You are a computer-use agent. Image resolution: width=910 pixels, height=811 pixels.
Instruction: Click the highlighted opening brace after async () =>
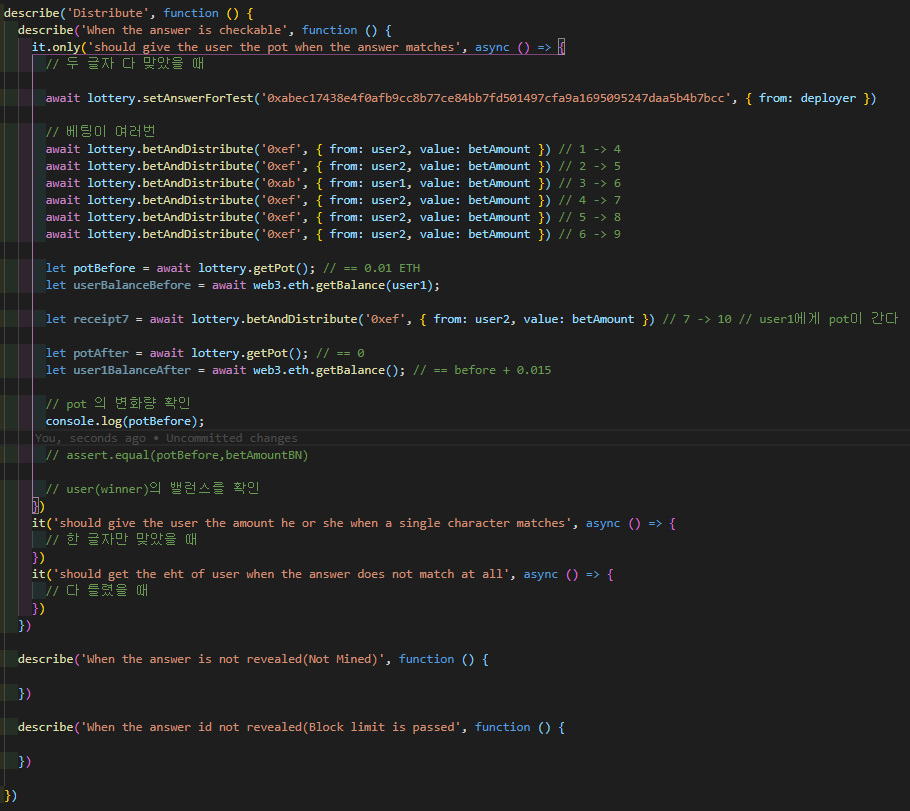pyautogui.click(x=561, y=47)
